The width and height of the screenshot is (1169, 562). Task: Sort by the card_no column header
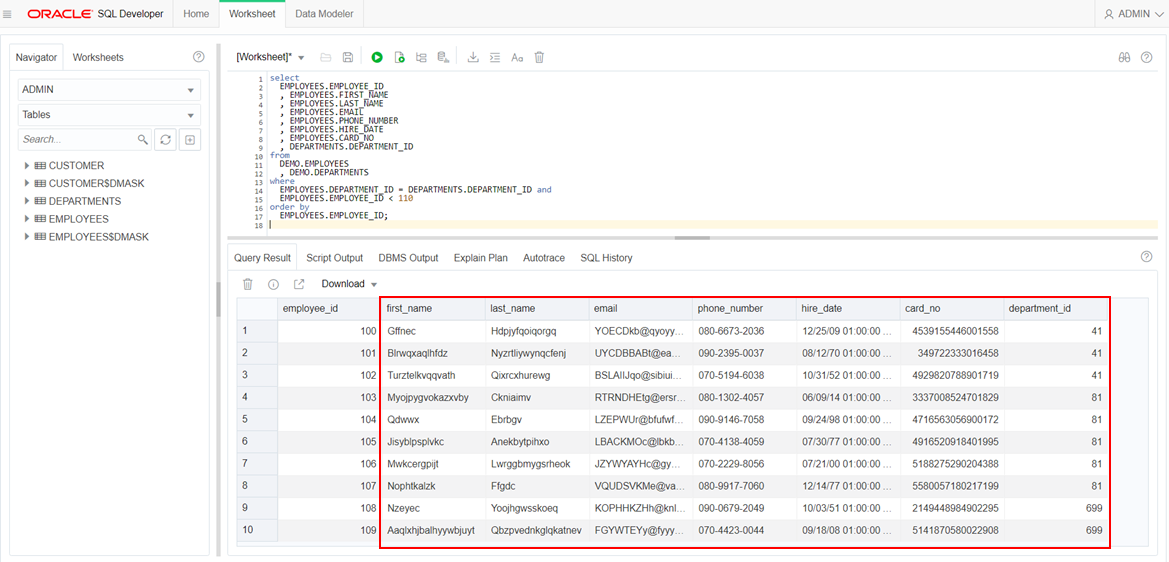click(x=951, y=309)
